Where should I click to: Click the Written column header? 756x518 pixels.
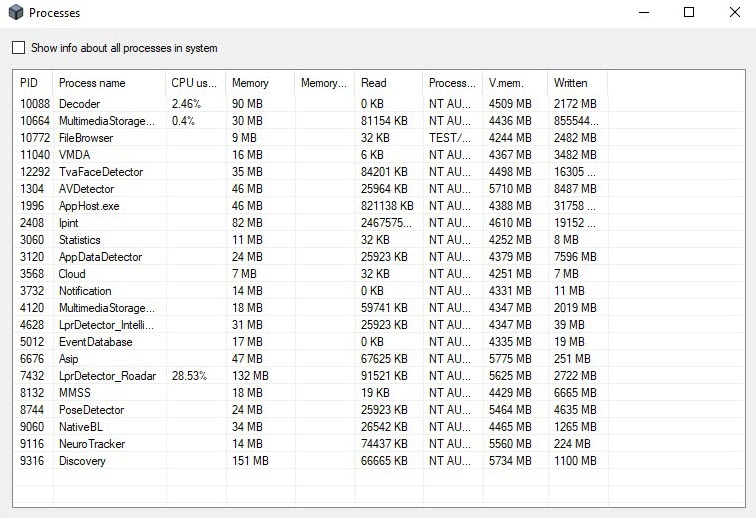tap(570, 83)
